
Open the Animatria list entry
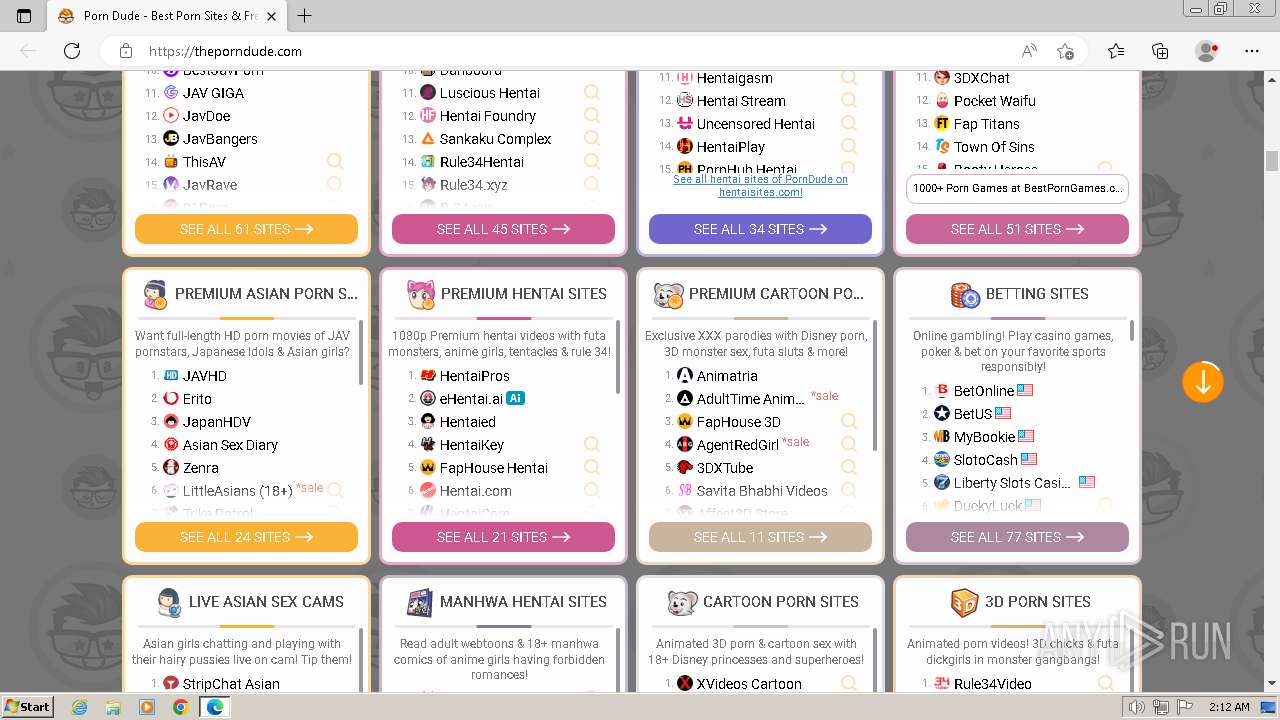[727, 375]
